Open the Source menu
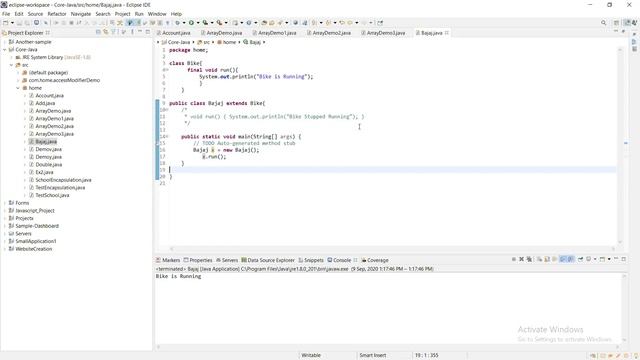 click(x=35, y=14)
